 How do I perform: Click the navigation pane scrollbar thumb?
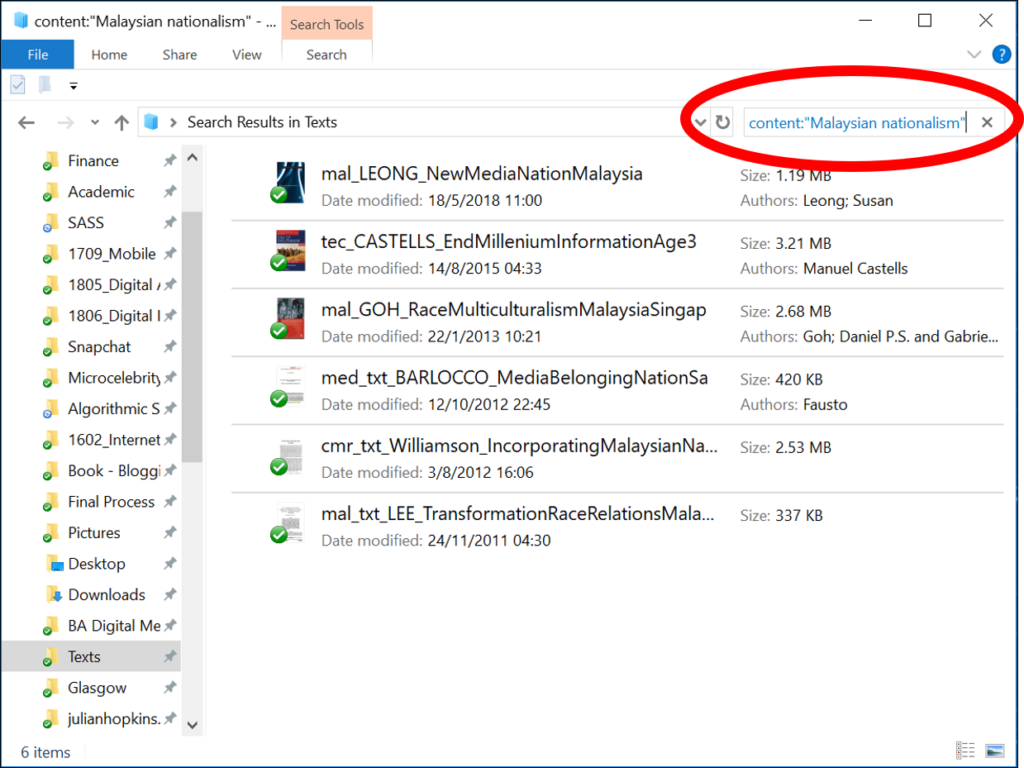click(x=192, y=337)
